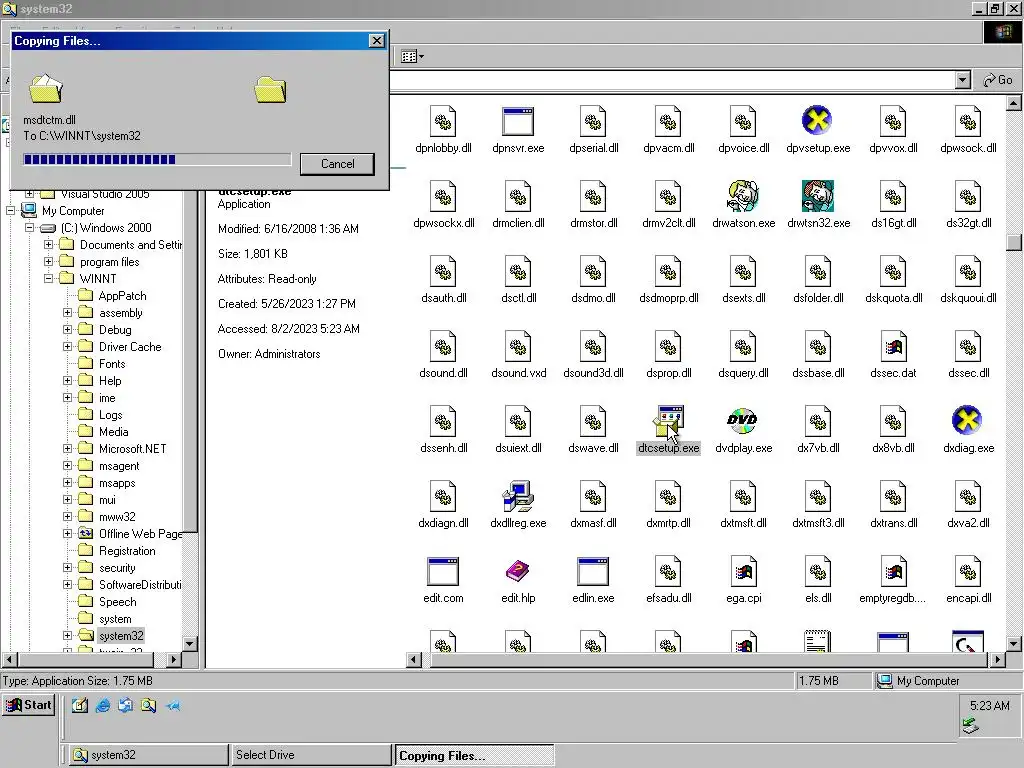Expand the Microsoft.NET folder node
The height and width of the screenshot is (768, 1024).
68,449
